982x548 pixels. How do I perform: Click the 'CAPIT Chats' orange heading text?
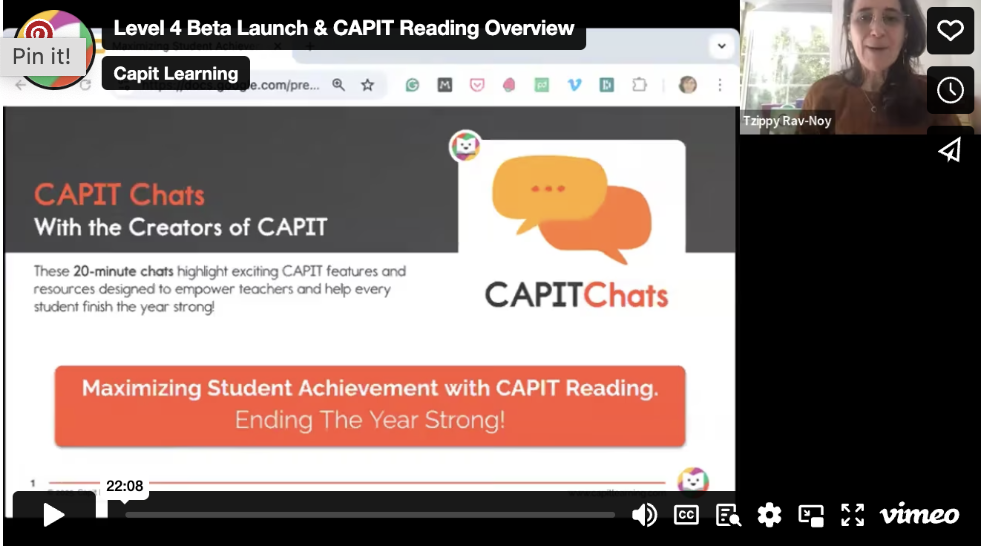click(119, 195)
